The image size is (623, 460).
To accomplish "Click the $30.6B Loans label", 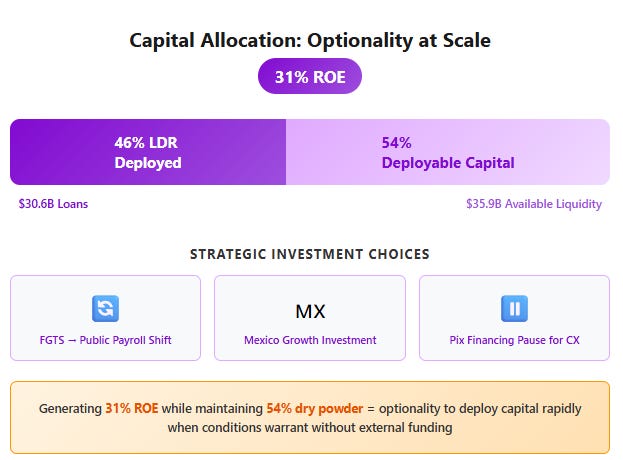I will (53, 204).
